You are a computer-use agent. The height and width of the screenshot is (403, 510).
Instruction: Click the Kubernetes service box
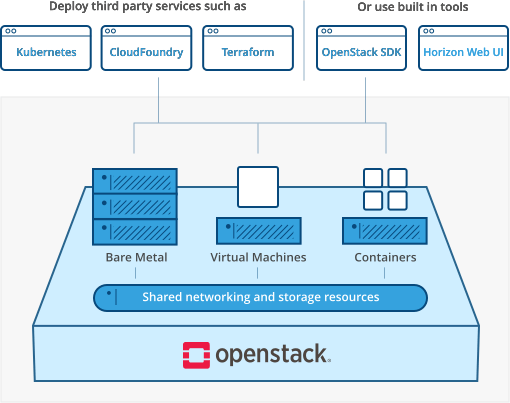coord(46,48)
